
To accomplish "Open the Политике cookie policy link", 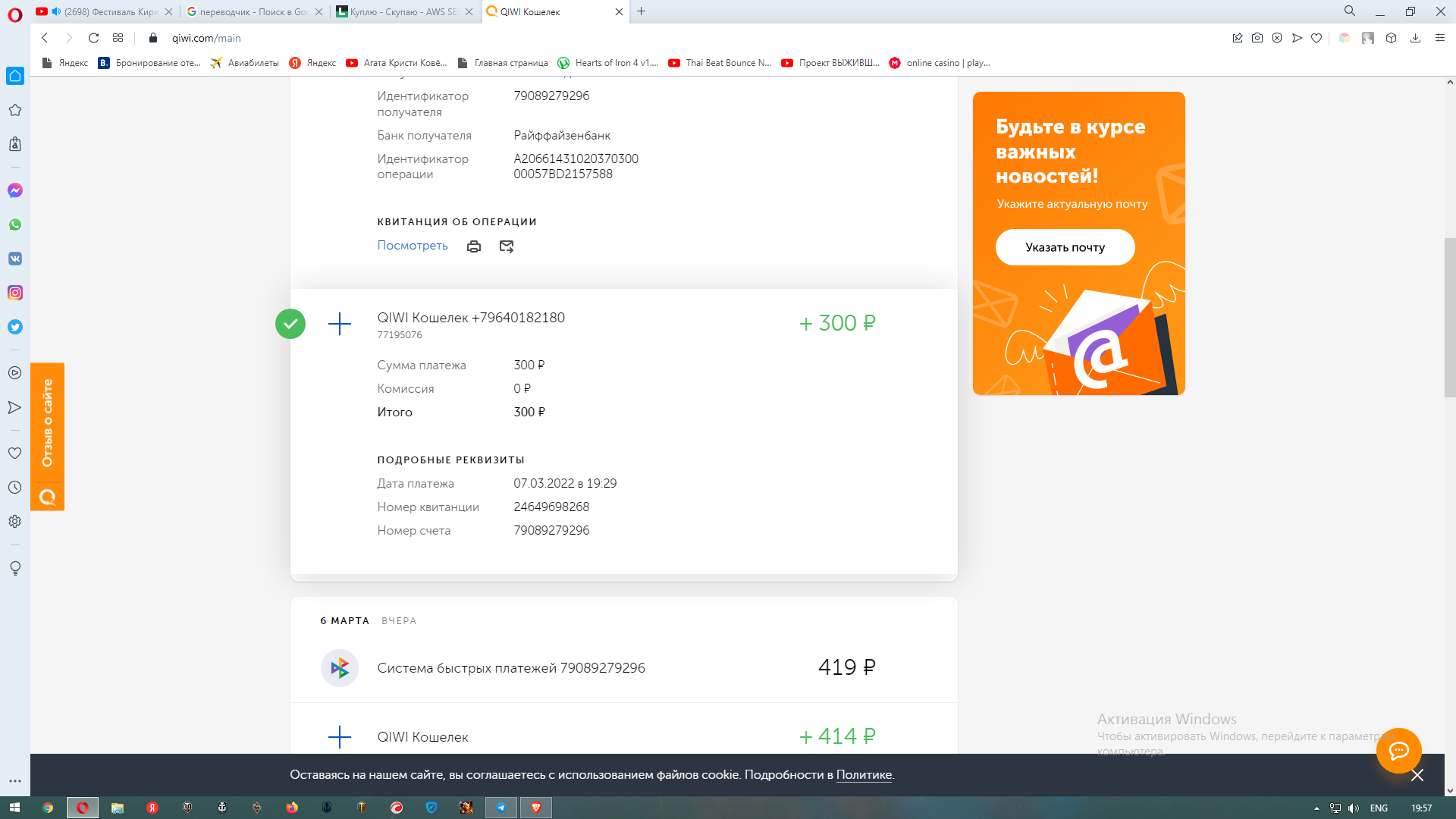I will tap(864, 775).
